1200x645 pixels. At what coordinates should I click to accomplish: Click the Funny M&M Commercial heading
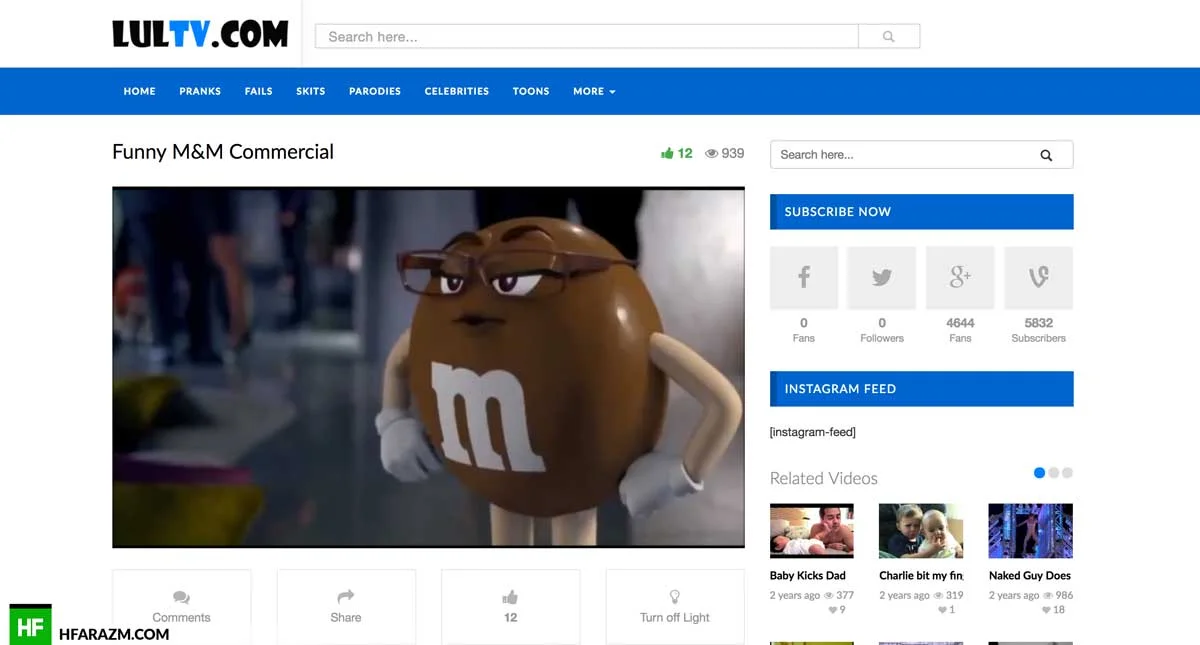223,152
